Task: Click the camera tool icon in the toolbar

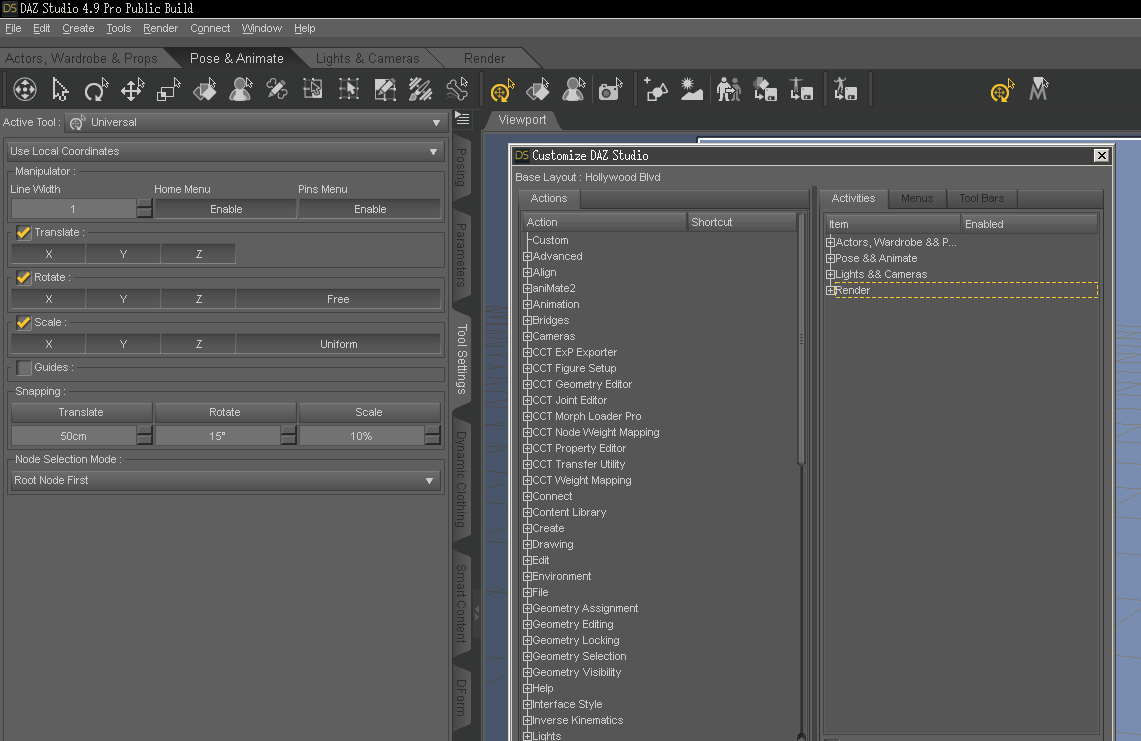Action: coord(609,91)
